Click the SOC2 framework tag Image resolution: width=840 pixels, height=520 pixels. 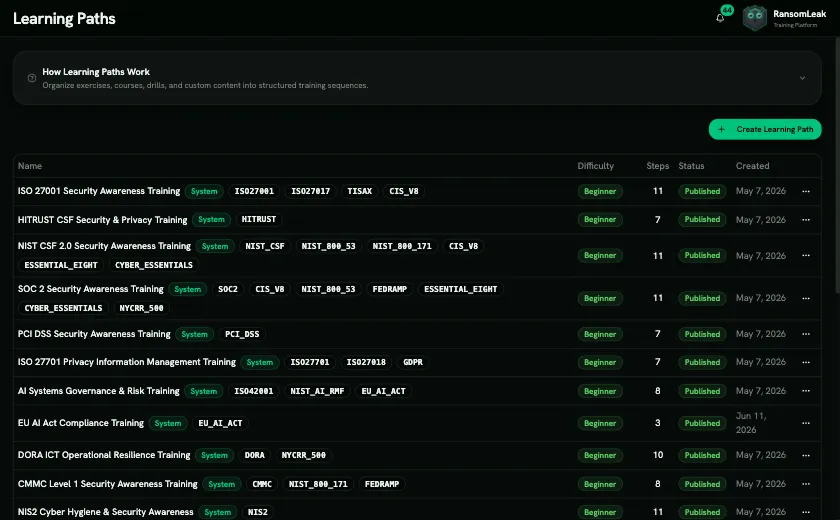point(228,289)
